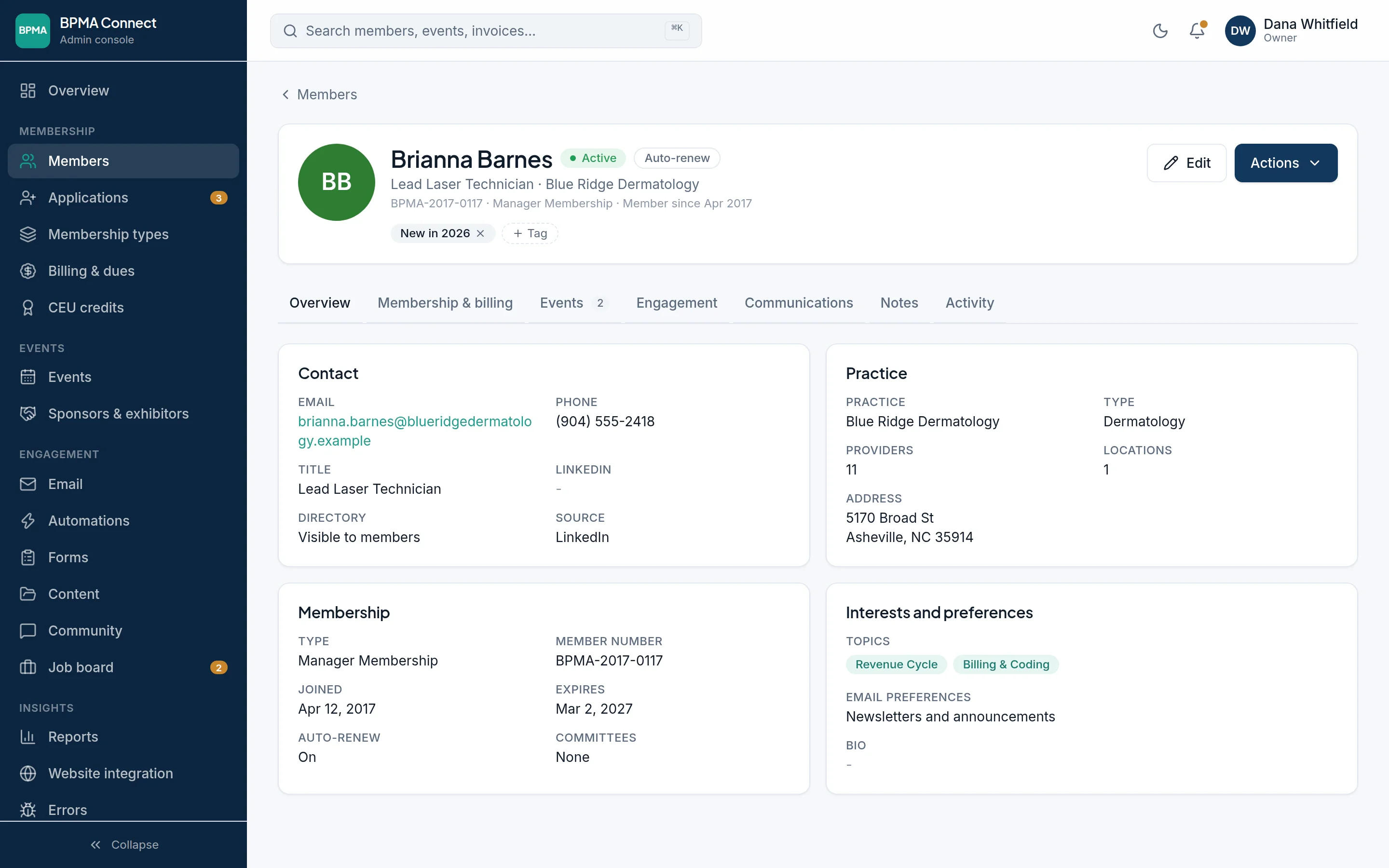Open Forms page

click(x=123, y=557)
